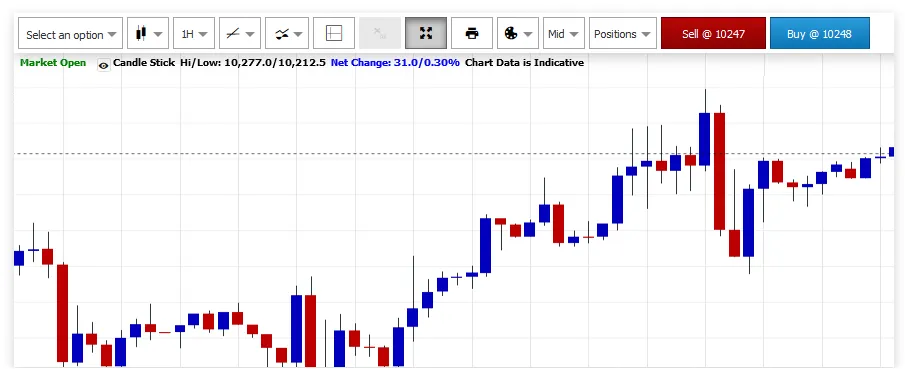
Task: Print the chart
Action: click(x=472, y=33)
